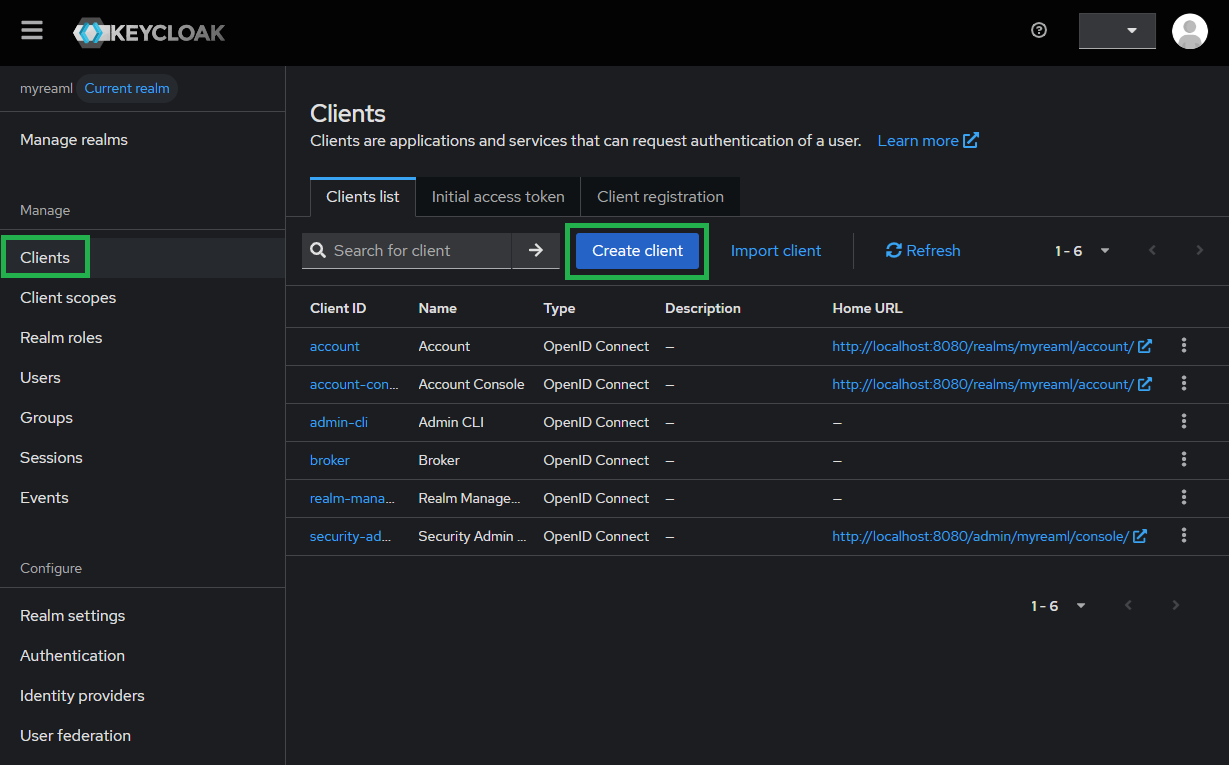Open the Import client link
Screen dimensions: 1229x765
[776, 251]
